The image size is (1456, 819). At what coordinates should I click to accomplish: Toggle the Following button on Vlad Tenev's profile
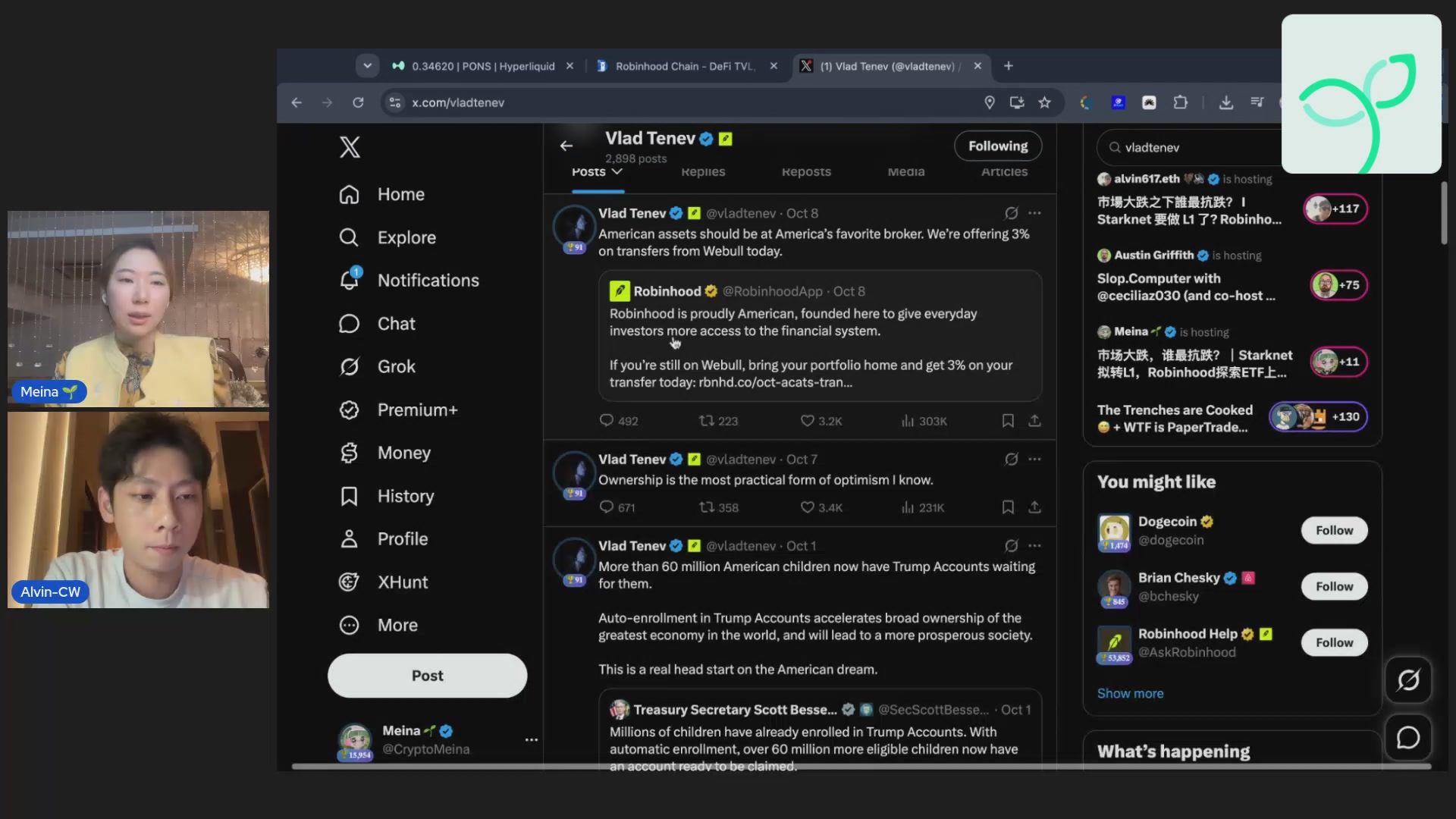[998, 146]
